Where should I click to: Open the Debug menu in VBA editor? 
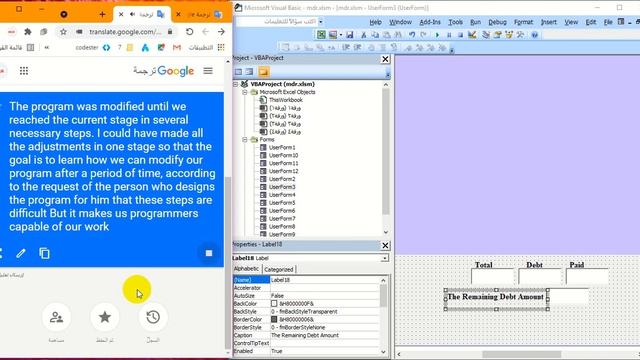click(x=497, y=22)
